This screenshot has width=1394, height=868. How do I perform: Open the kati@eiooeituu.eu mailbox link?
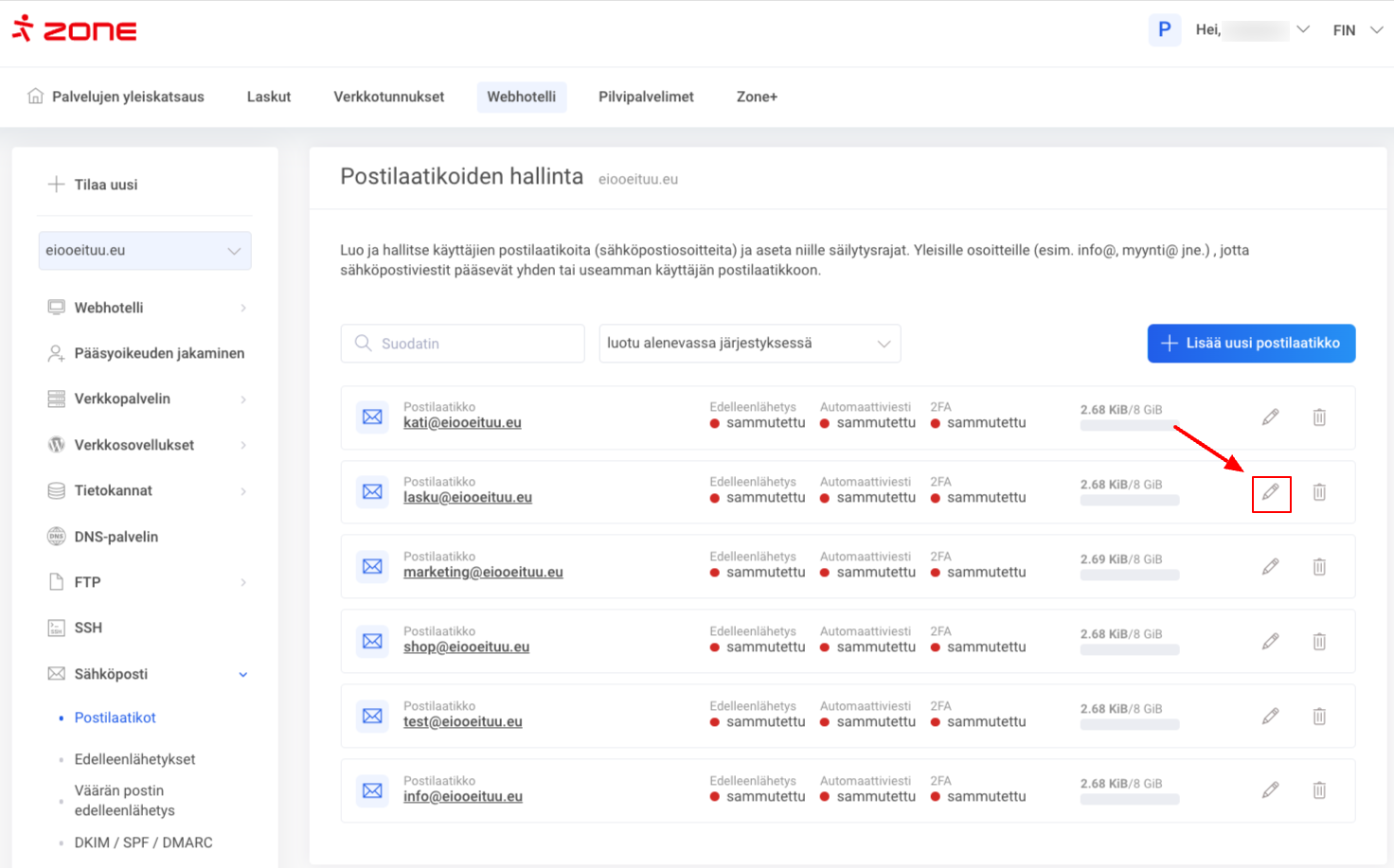(x=462, y=423)
